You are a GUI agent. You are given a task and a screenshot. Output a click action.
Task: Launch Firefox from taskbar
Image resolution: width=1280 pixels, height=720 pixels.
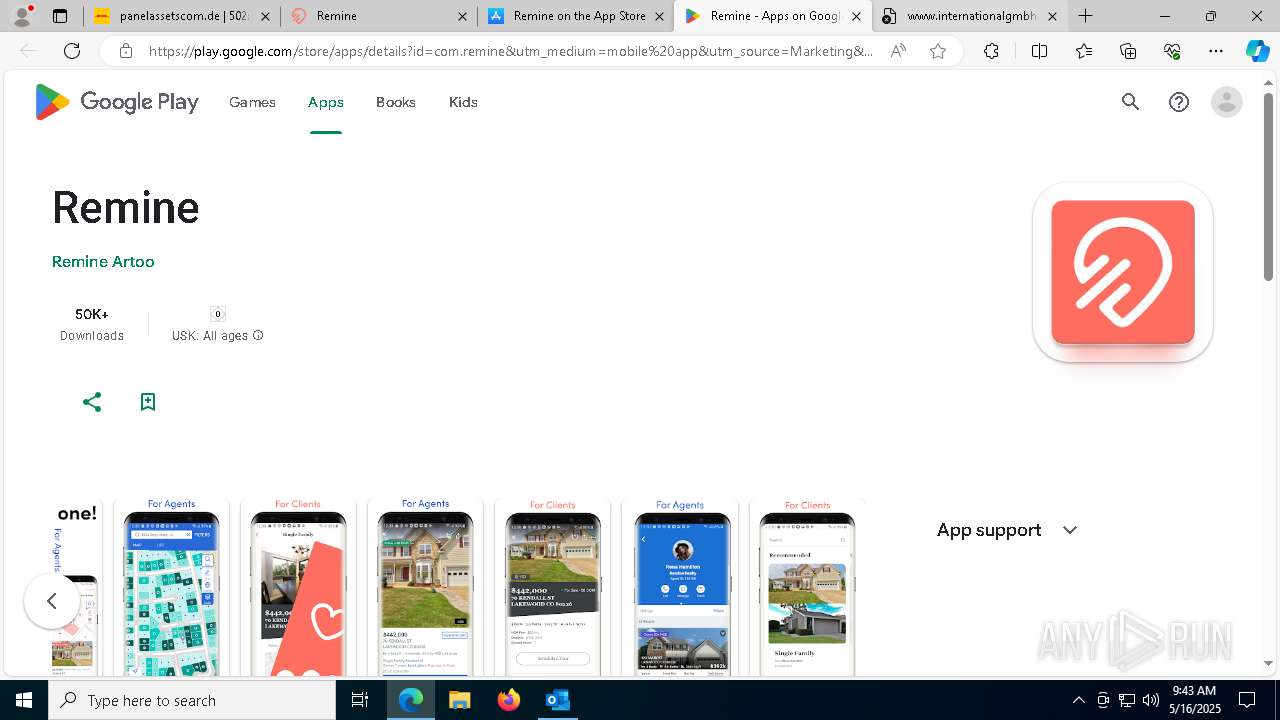[x=509, y=700]
